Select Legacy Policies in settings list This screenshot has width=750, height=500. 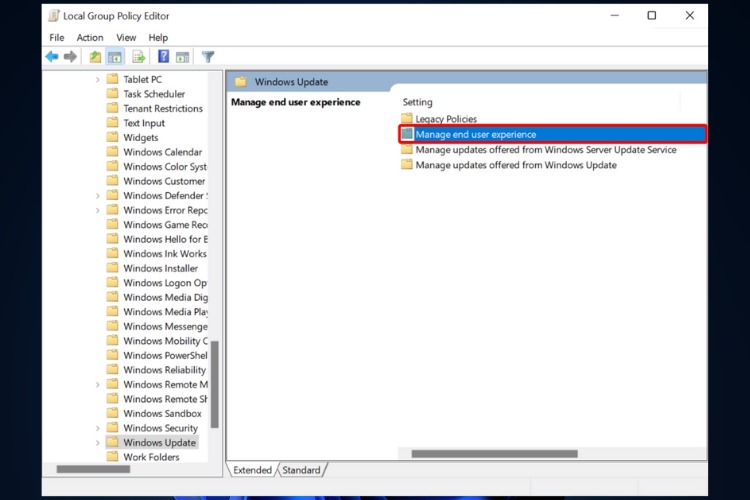446,119
